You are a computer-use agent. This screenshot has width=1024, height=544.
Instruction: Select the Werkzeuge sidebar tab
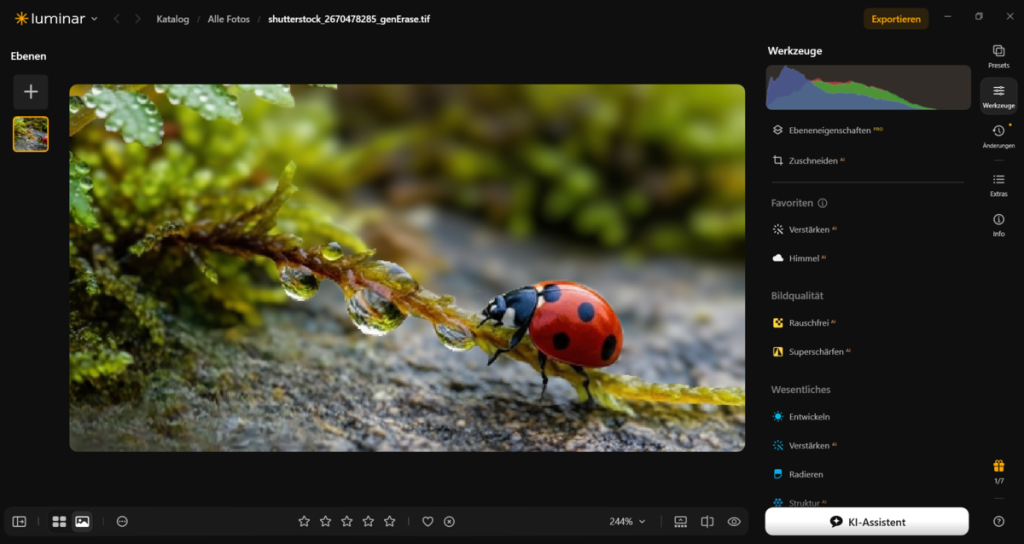(x=999, y=96)
